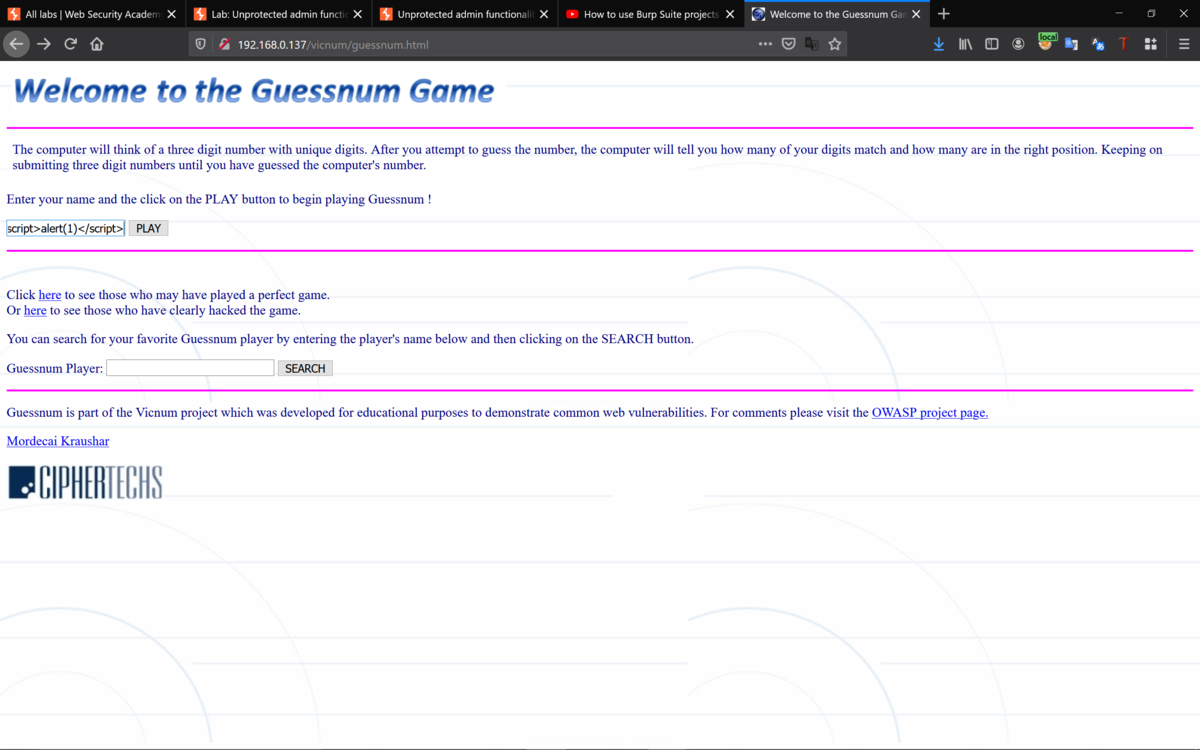Open the Library bookmarks and history
The width and height of the screenshot is (1200, 750).
point(965,44)
